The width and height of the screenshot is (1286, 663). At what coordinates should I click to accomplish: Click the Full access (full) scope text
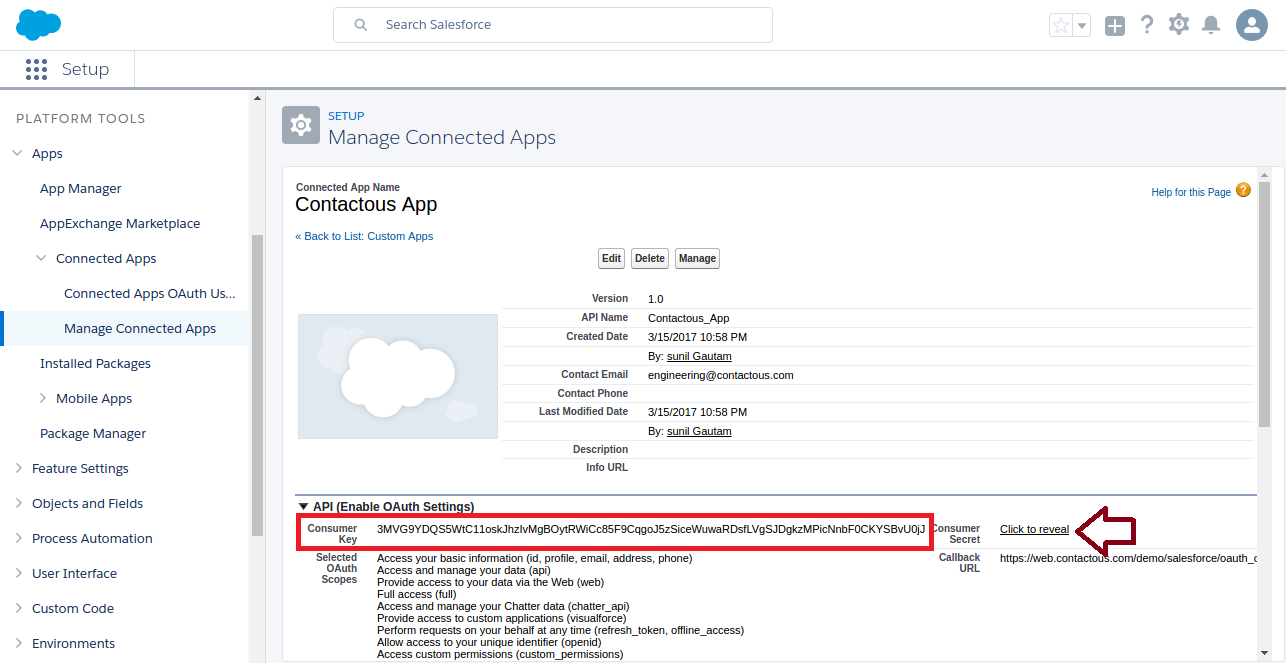pos(416,594)
